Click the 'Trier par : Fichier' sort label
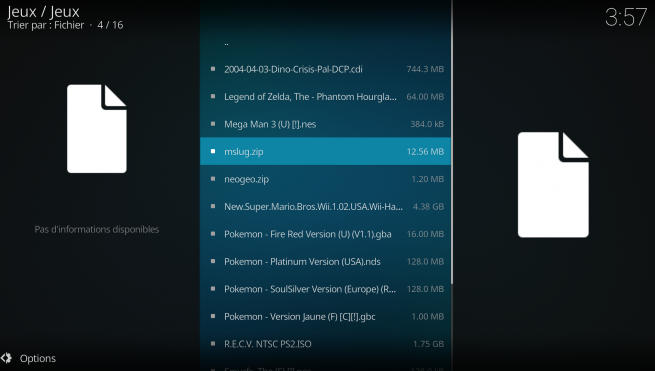Image resolution: width=655 pixels, height=371 pixels. (x=46, y=25)
